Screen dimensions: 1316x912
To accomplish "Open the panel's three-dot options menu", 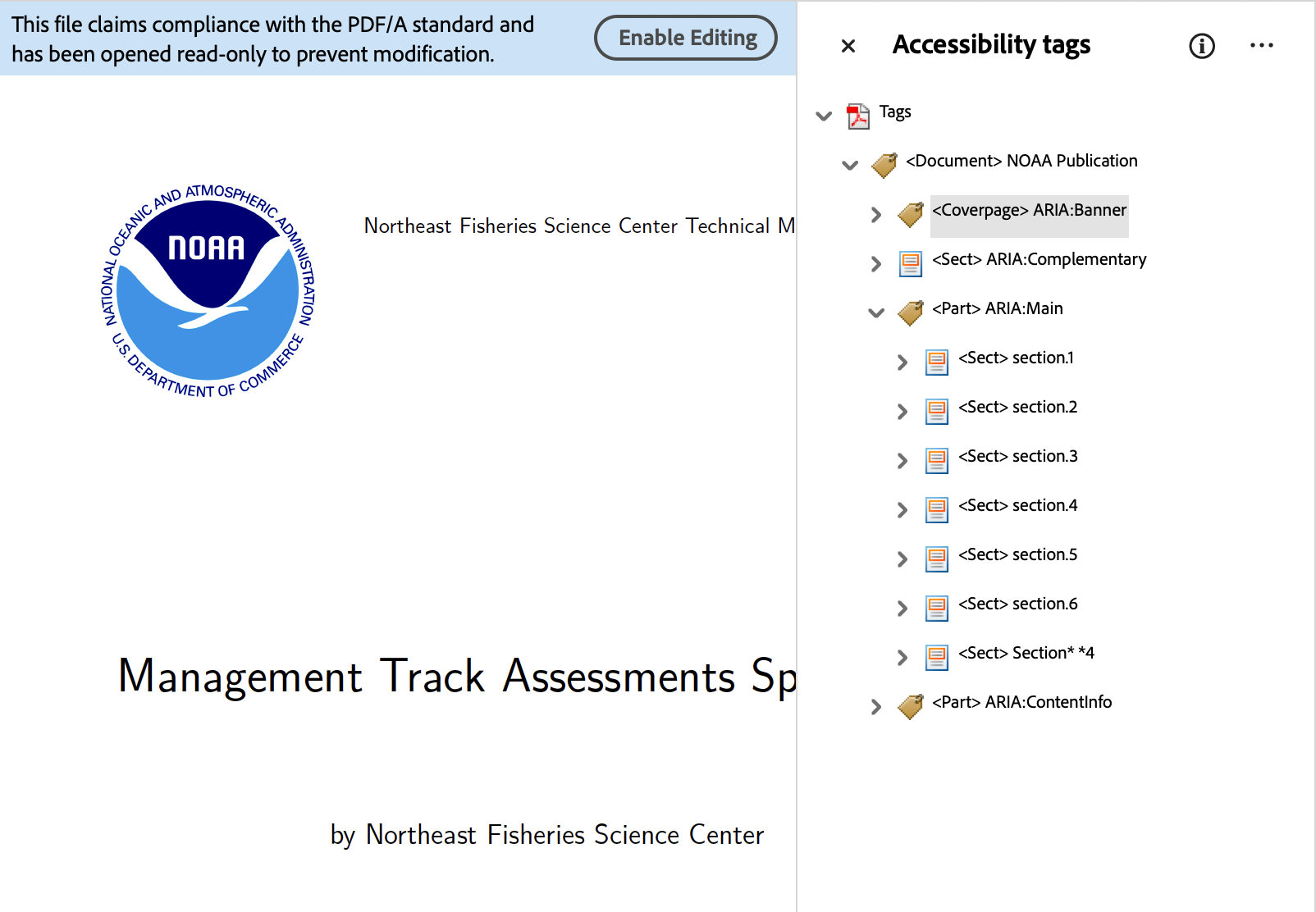I will (1261, 45).
